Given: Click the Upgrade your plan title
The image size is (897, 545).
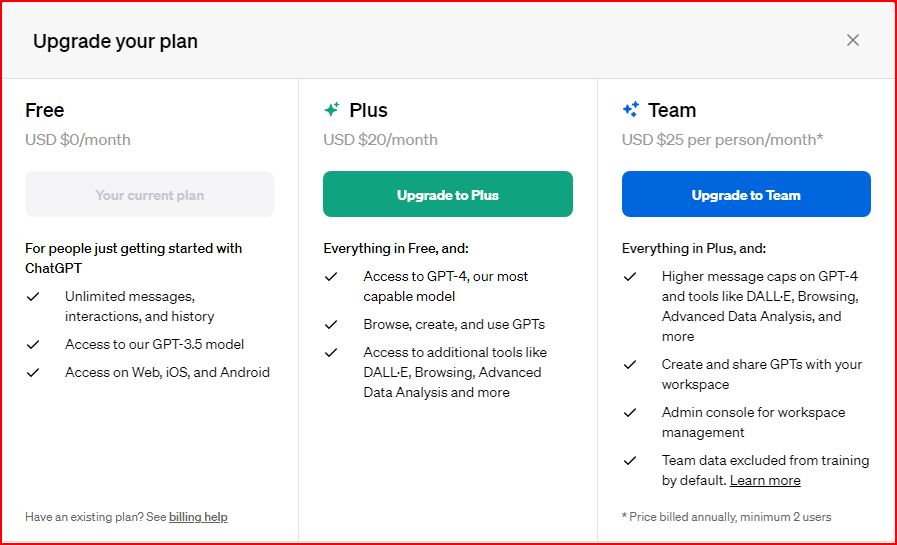Looking at the screenshot, I should pyautogui.click(x=115, y=41).
